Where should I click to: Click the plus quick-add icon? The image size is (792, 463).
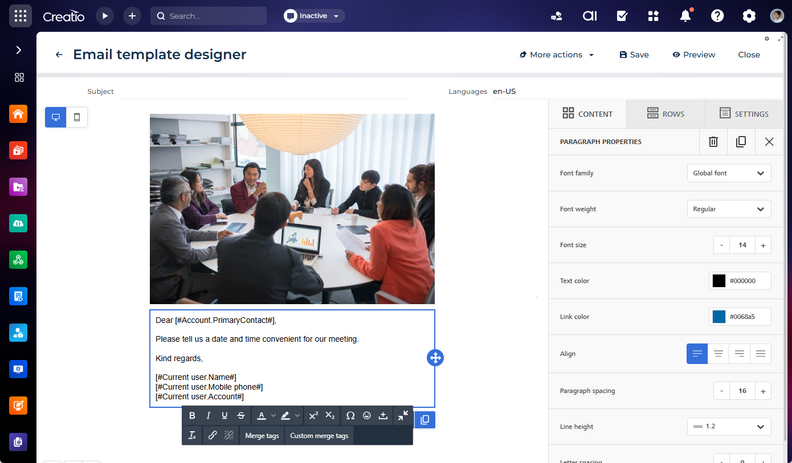[x=132, y=16]
